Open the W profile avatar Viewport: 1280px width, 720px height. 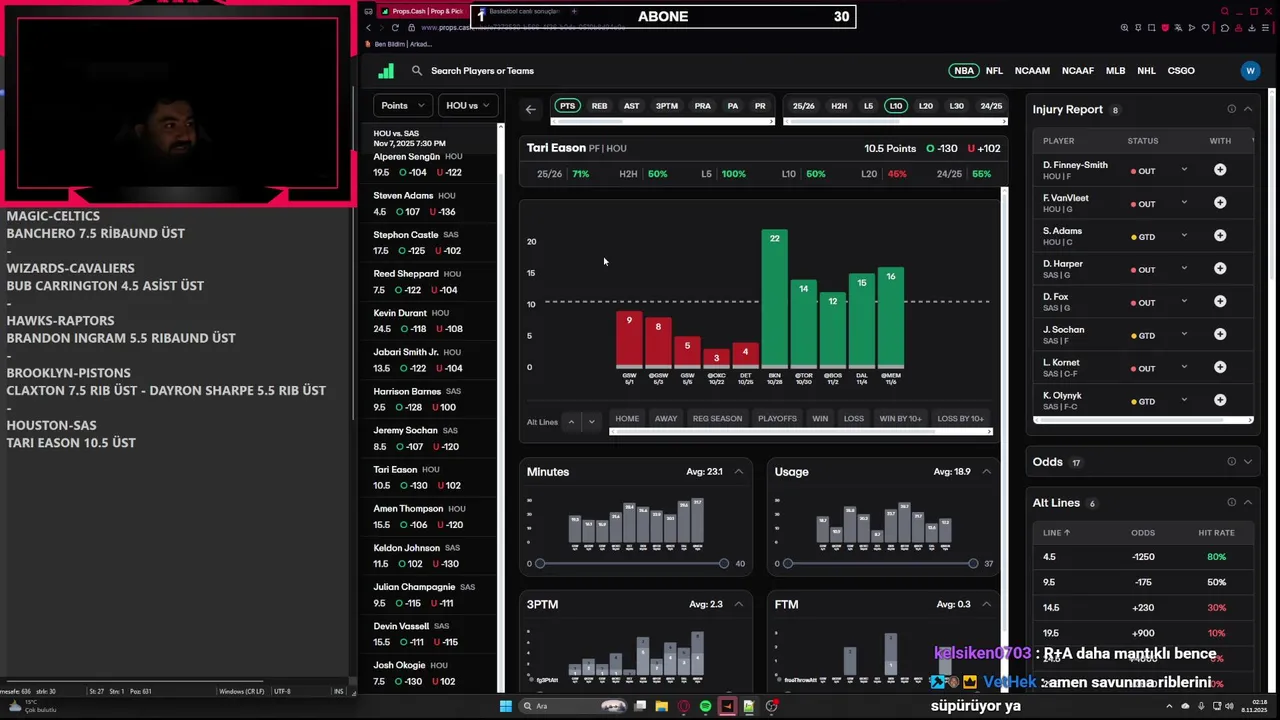tap(1250, 71)
